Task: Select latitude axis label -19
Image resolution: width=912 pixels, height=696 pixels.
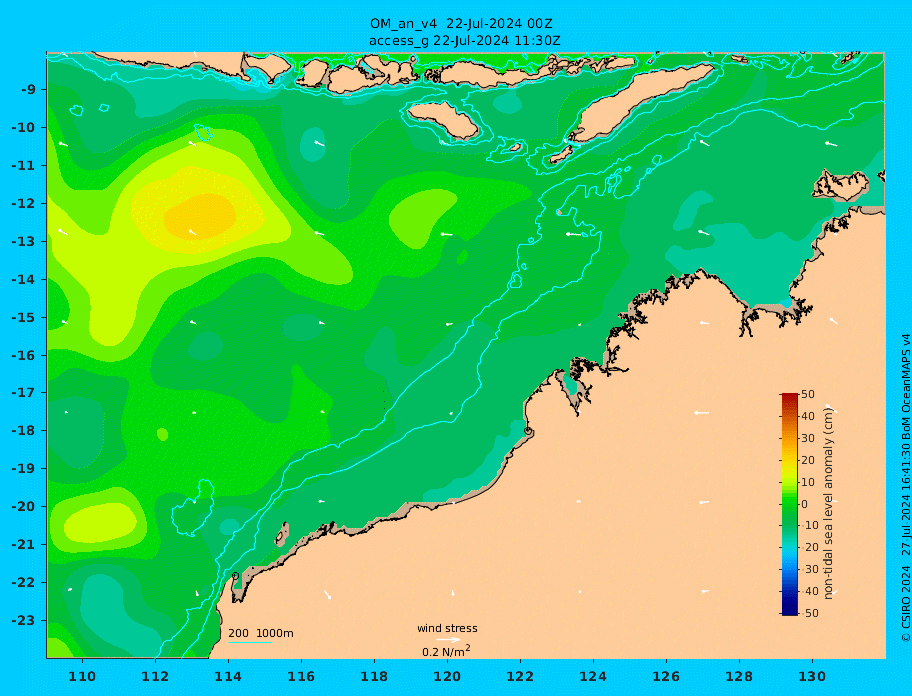Action: pyautogui.click(x=23, y=468)
